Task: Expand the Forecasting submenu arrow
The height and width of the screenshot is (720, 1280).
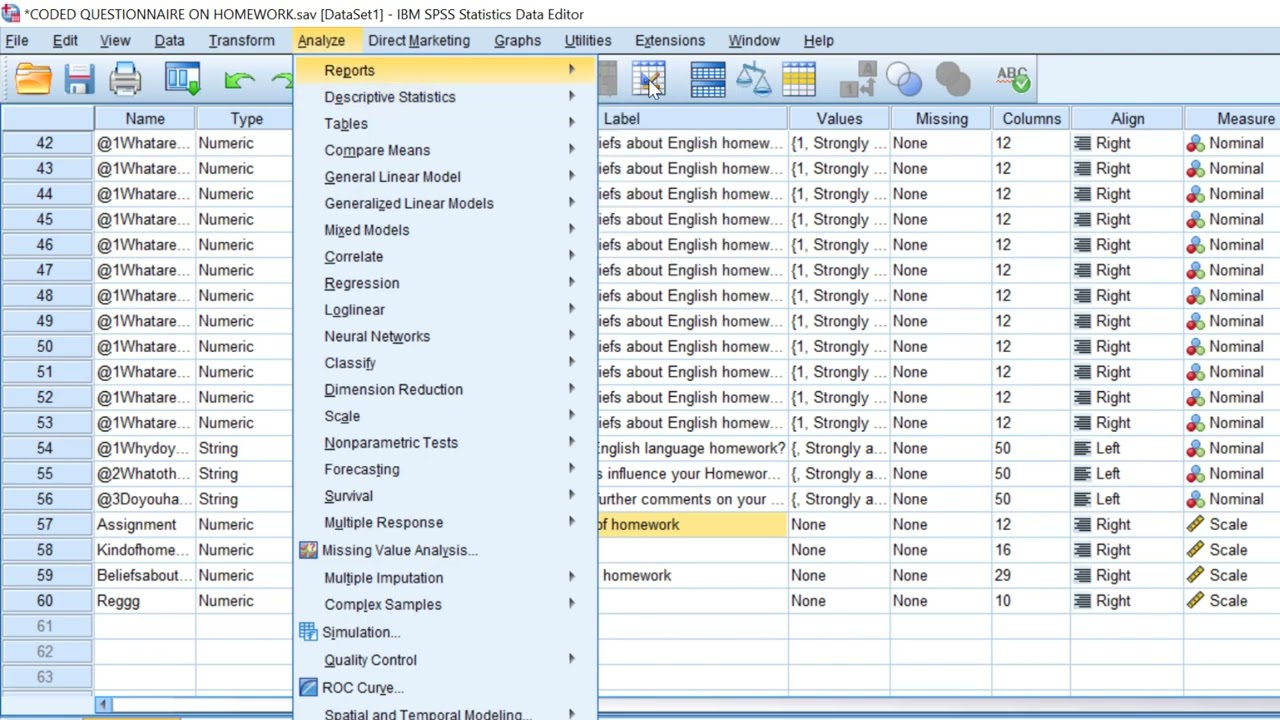Action: tap(572, 469)
